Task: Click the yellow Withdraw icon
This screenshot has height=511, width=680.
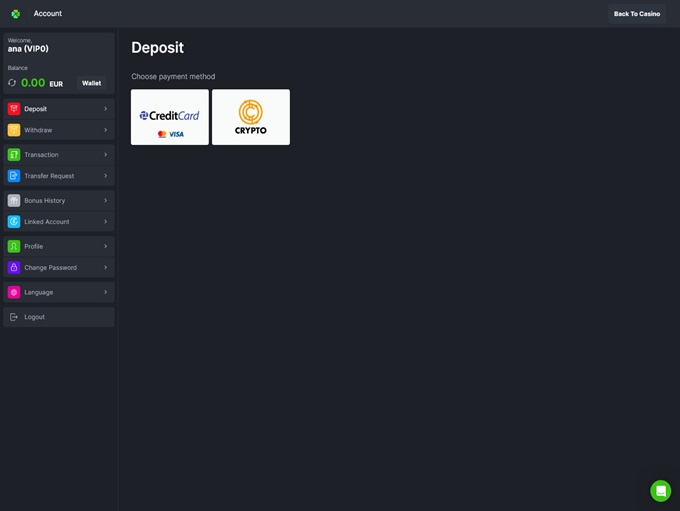Action: (x=14, y=130)
